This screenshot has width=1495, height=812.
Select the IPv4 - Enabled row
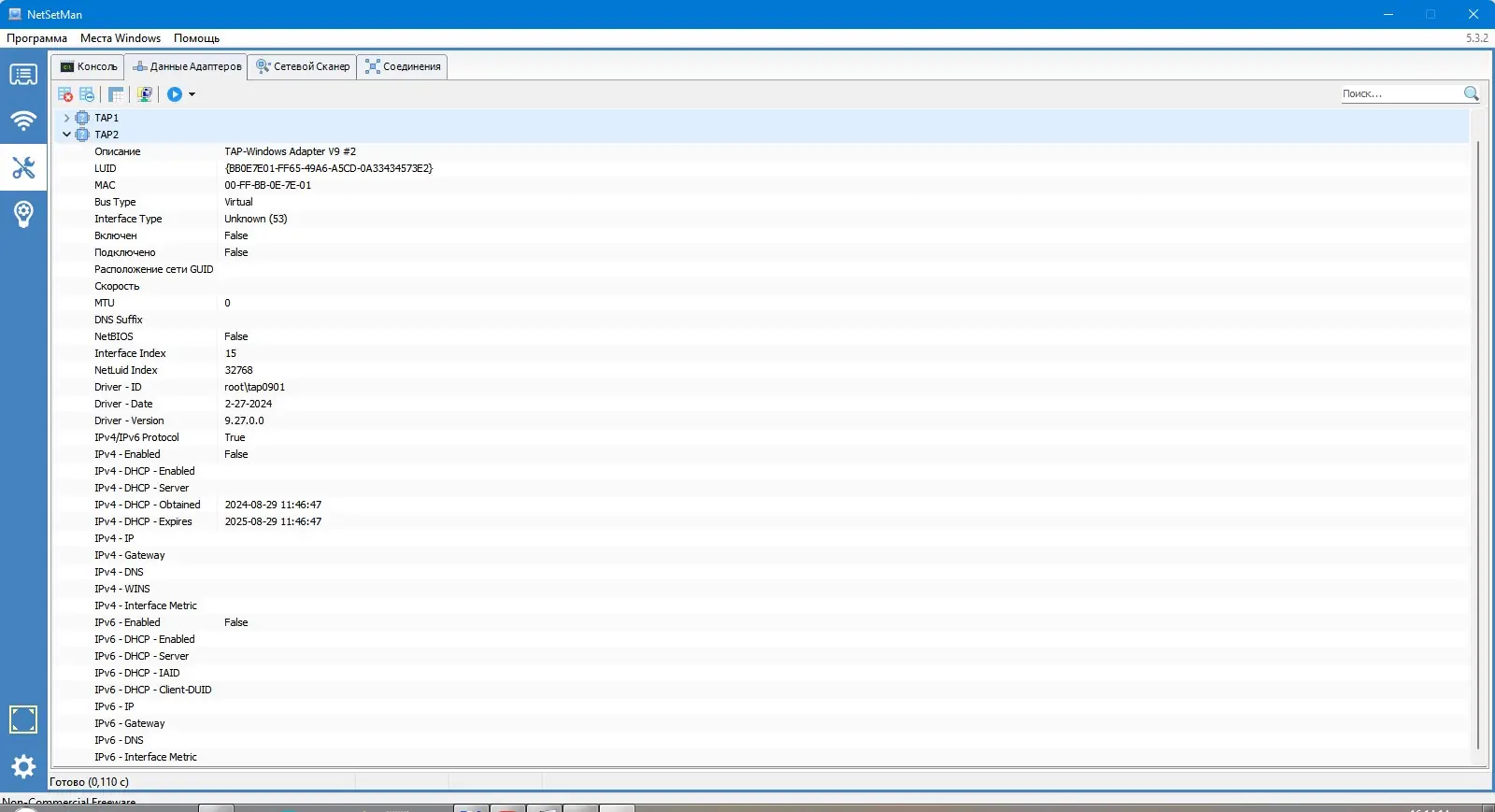point(762,454)
